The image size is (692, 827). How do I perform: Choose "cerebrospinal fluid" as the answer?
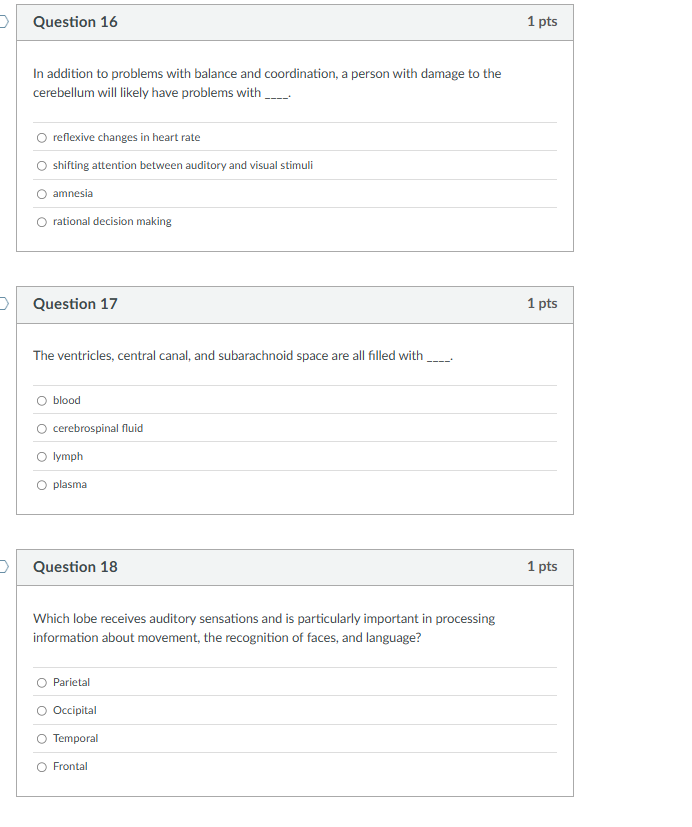coord(41,428)
